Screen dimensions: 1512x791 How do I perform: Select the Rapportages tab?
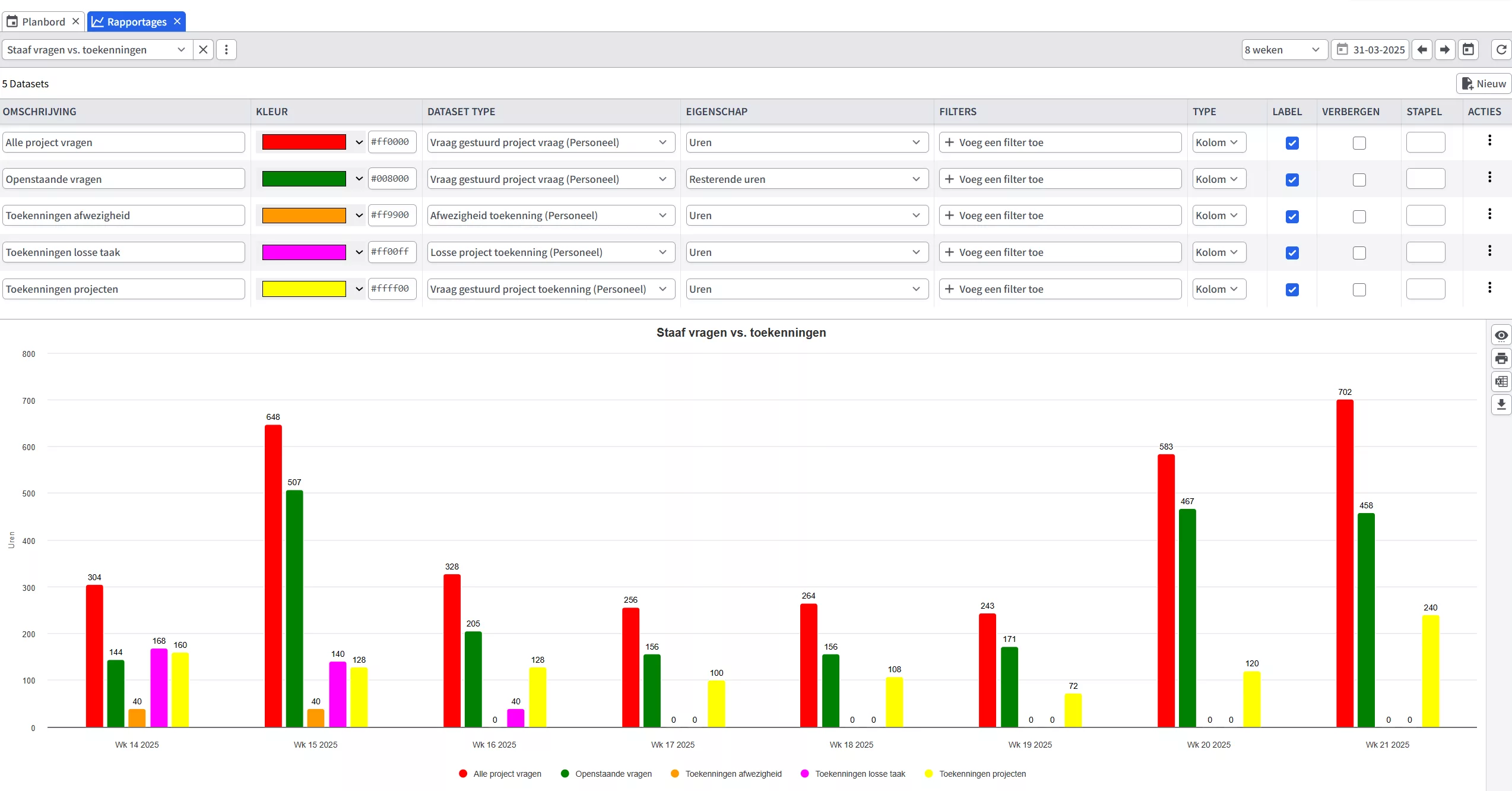click(x=137, y=22)
